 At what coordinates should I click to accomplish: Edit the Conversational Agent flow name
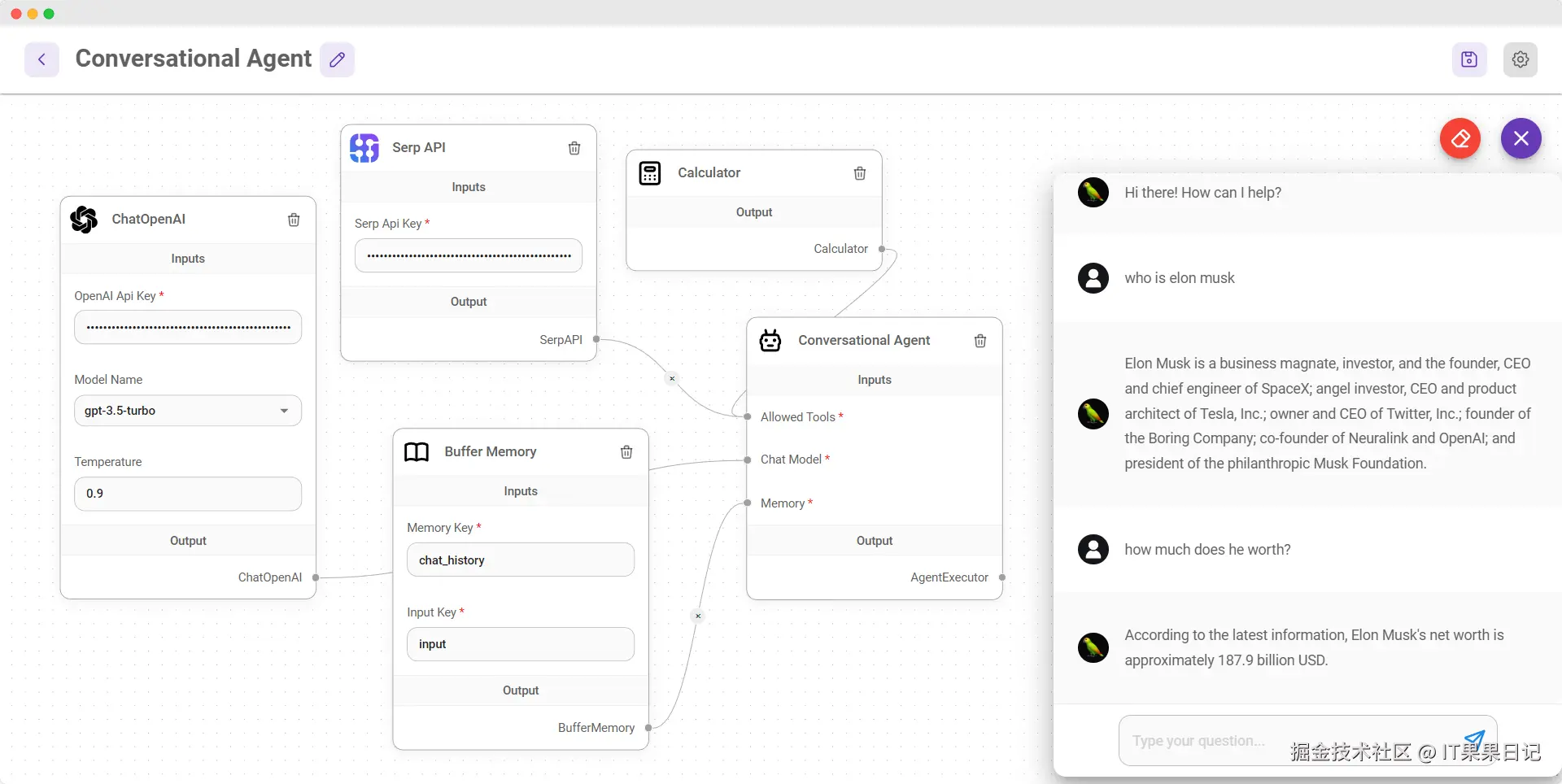(337, 59)
